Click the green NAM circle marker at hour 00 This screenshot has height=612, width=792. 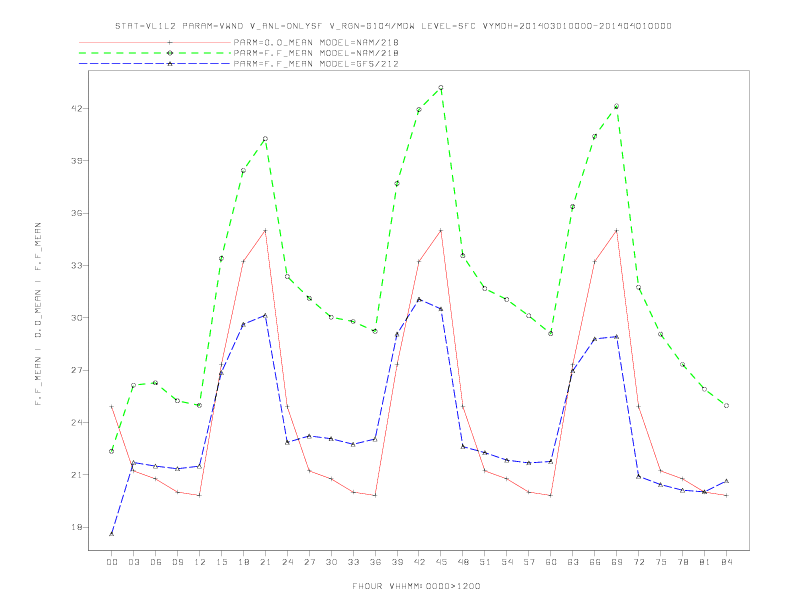tap(112, 451)
